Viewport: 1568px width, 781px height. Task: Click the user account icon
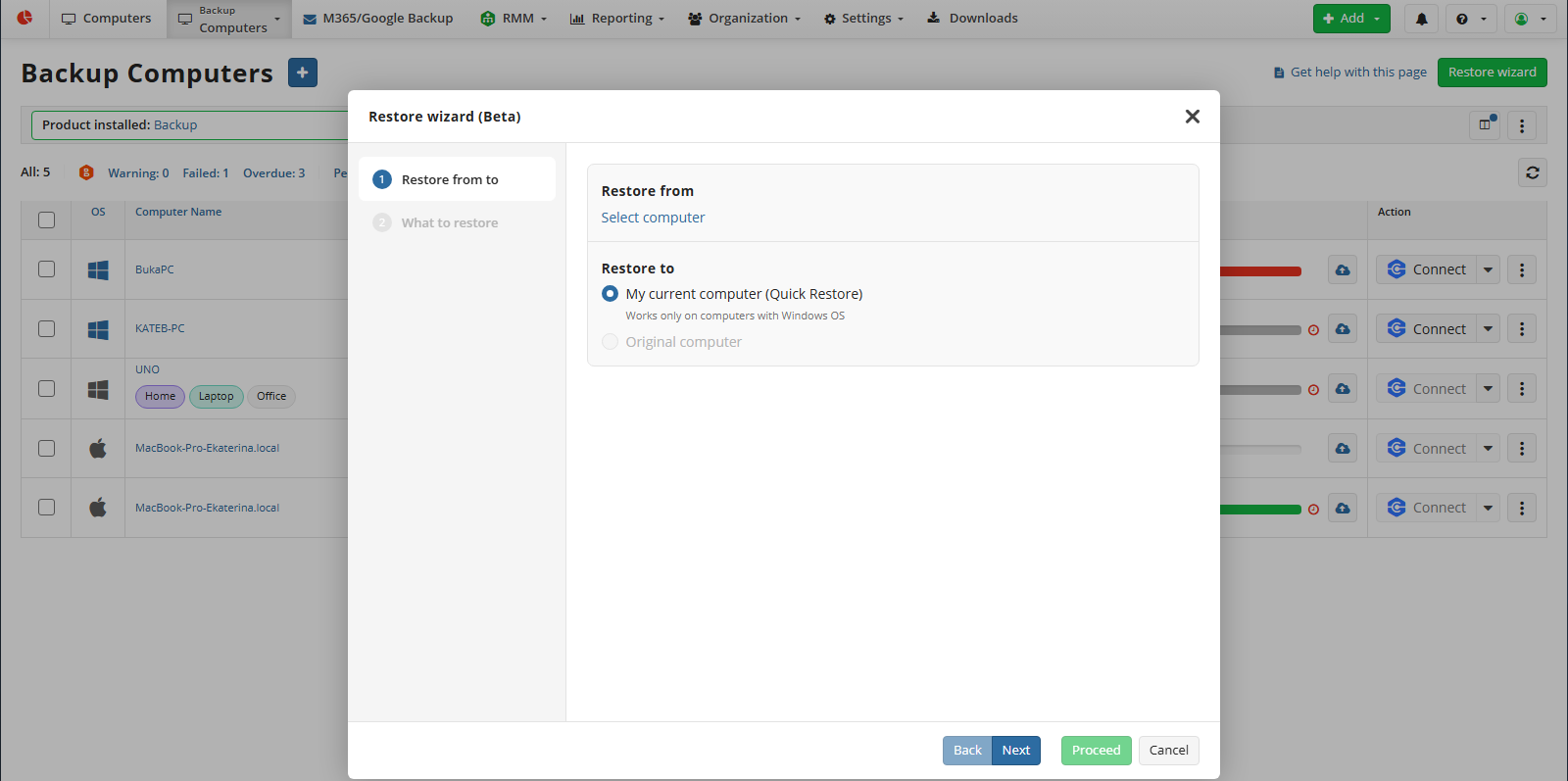tap(1529, 19)
